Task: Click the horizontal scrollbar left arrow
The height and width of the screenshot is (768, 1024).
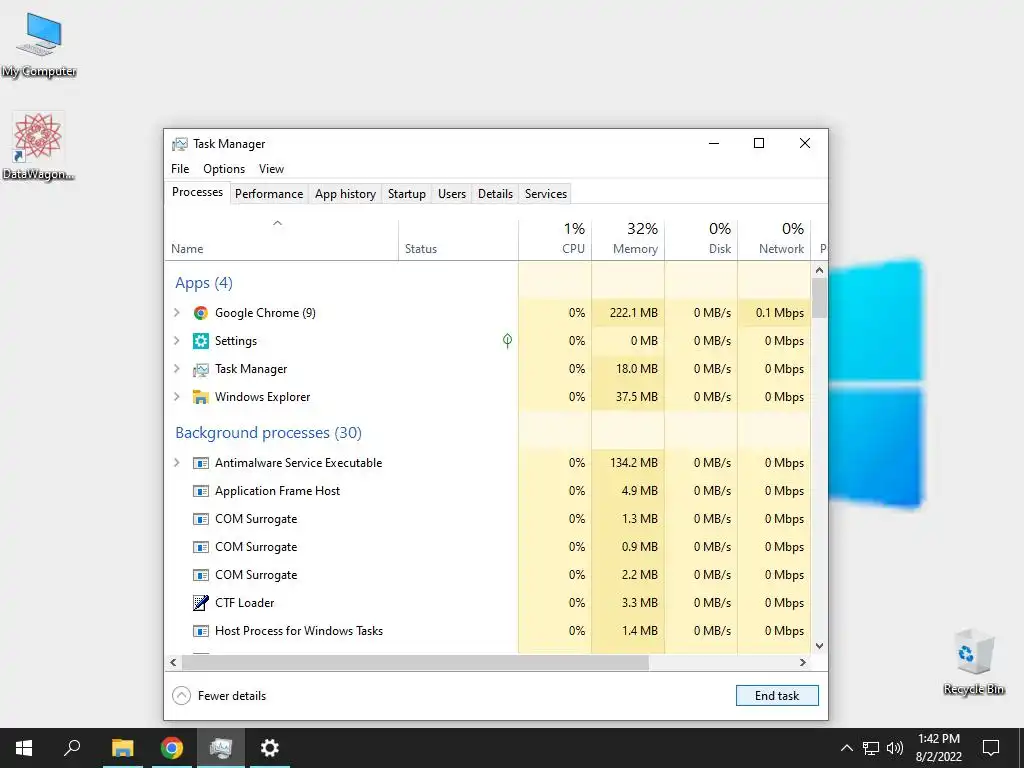Action: 173,662
